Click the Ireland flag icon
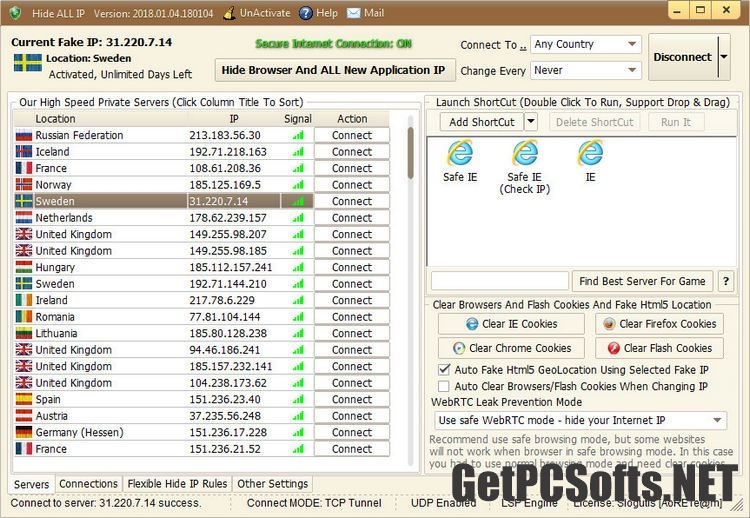Viewport: 750px width, 518px height. coord(24,300)
